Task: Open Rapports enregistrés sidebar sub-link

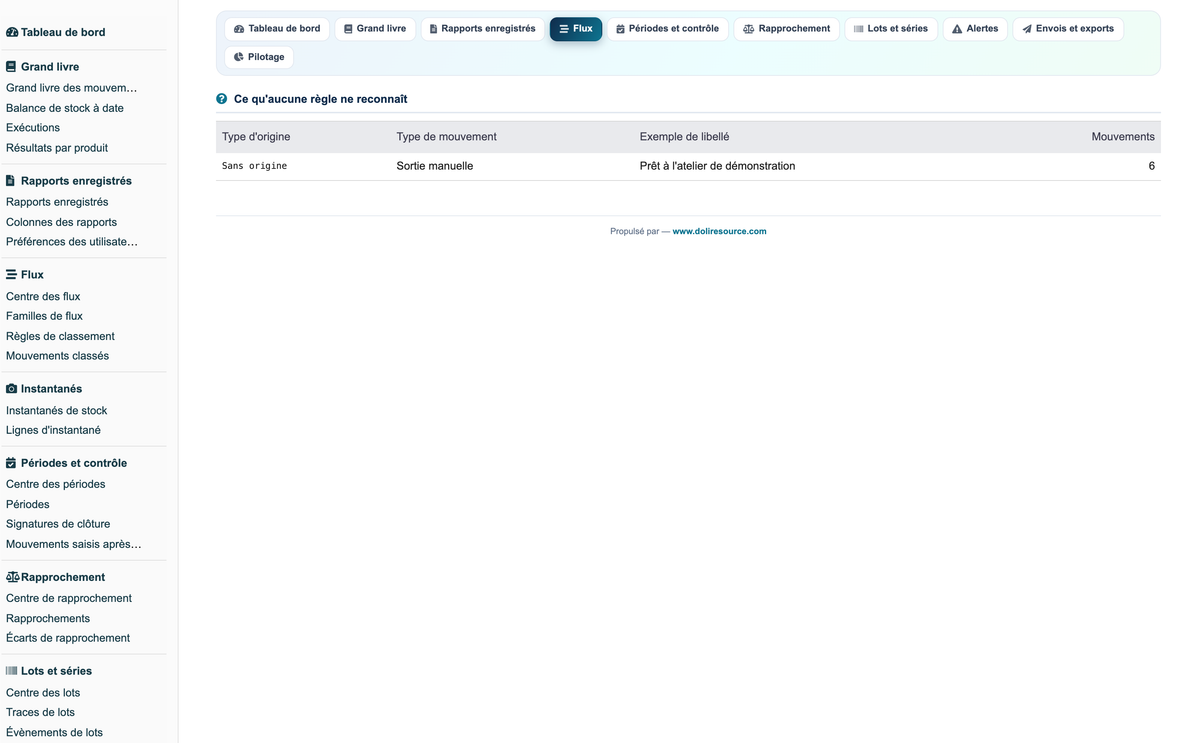Action: pyautogui.click(x=57, y=202)
